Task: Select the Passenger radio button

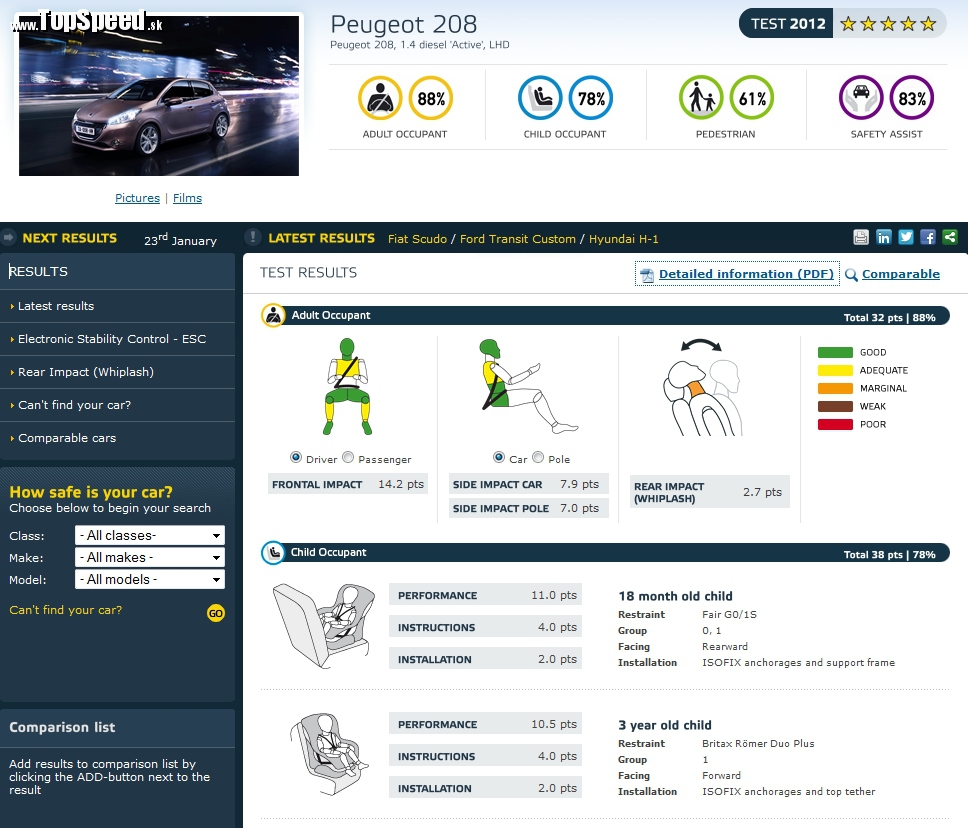Action: click(348, 458)
